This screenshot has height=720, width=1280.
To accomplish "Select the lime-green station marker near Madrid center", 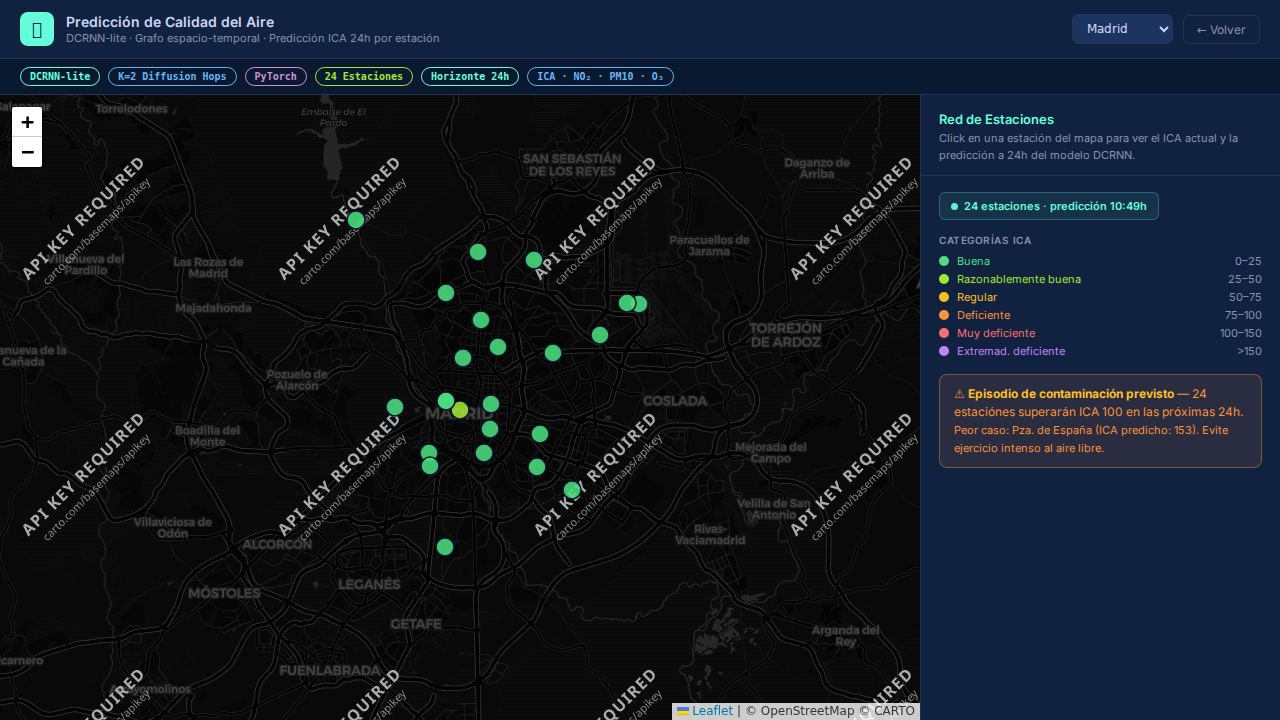I will pos(460,410).
